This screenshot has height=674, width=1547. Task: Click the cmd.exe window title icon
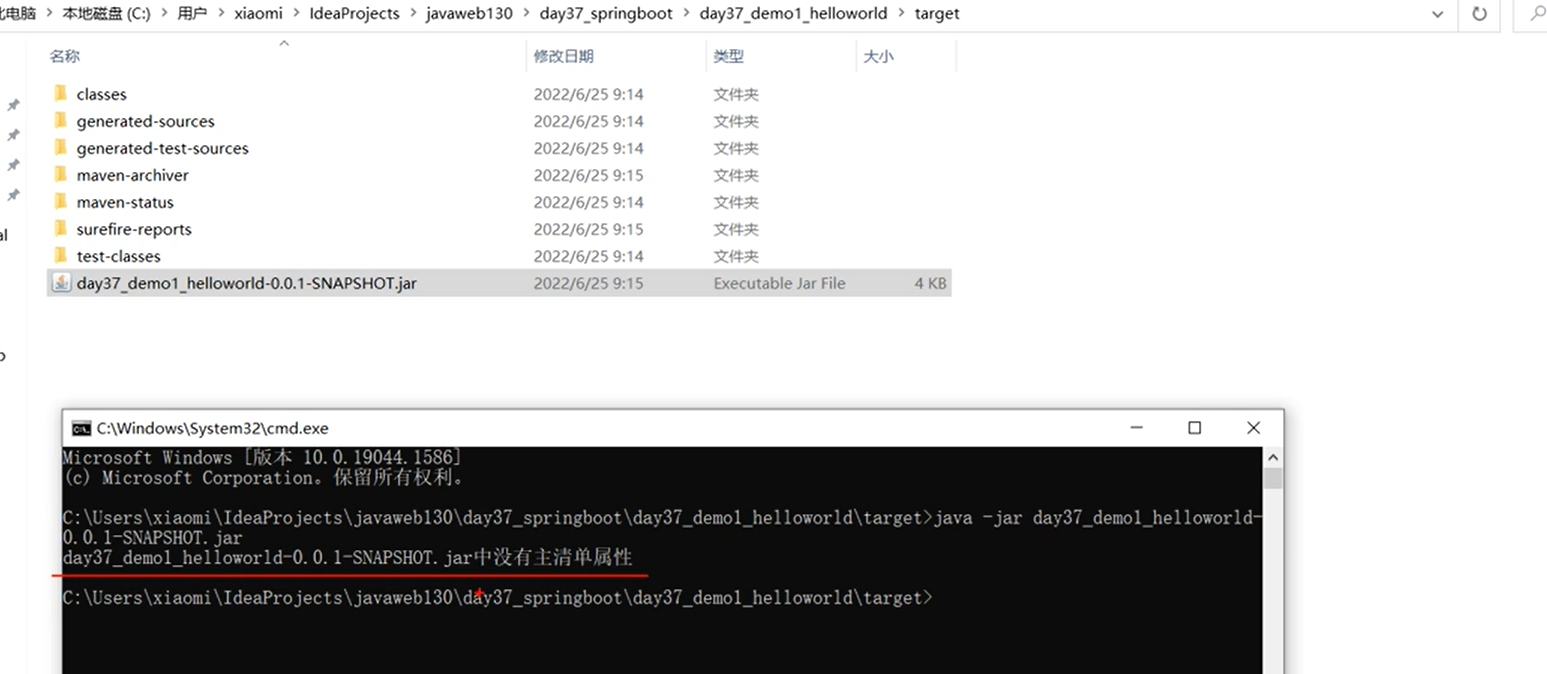tap(81, 428)
